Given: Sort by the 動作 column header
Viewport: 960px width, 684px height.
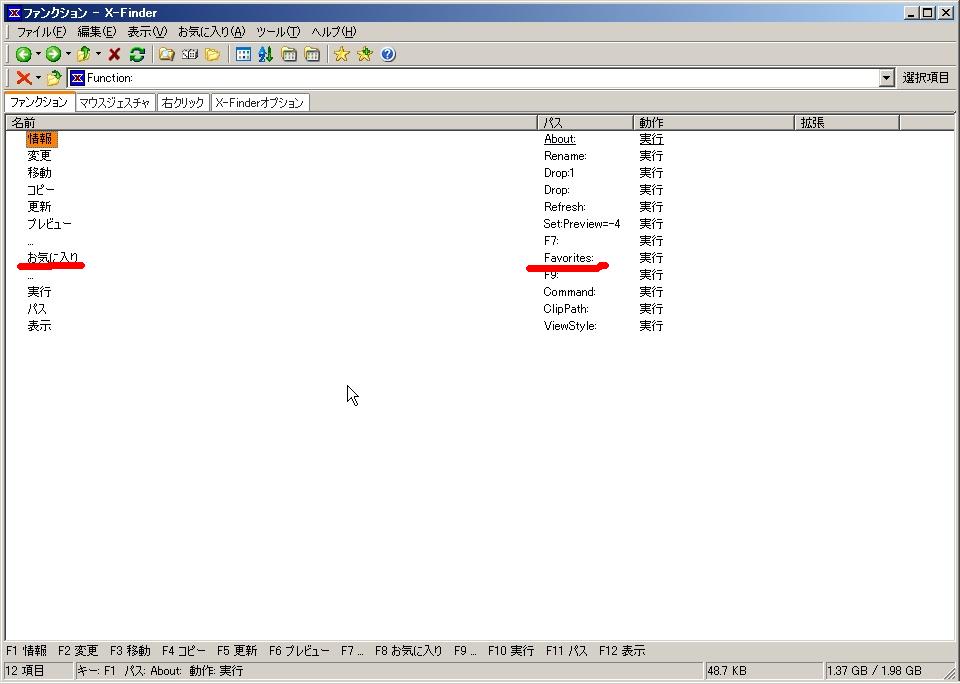Looking at the screenshot, I should [713, 122].
